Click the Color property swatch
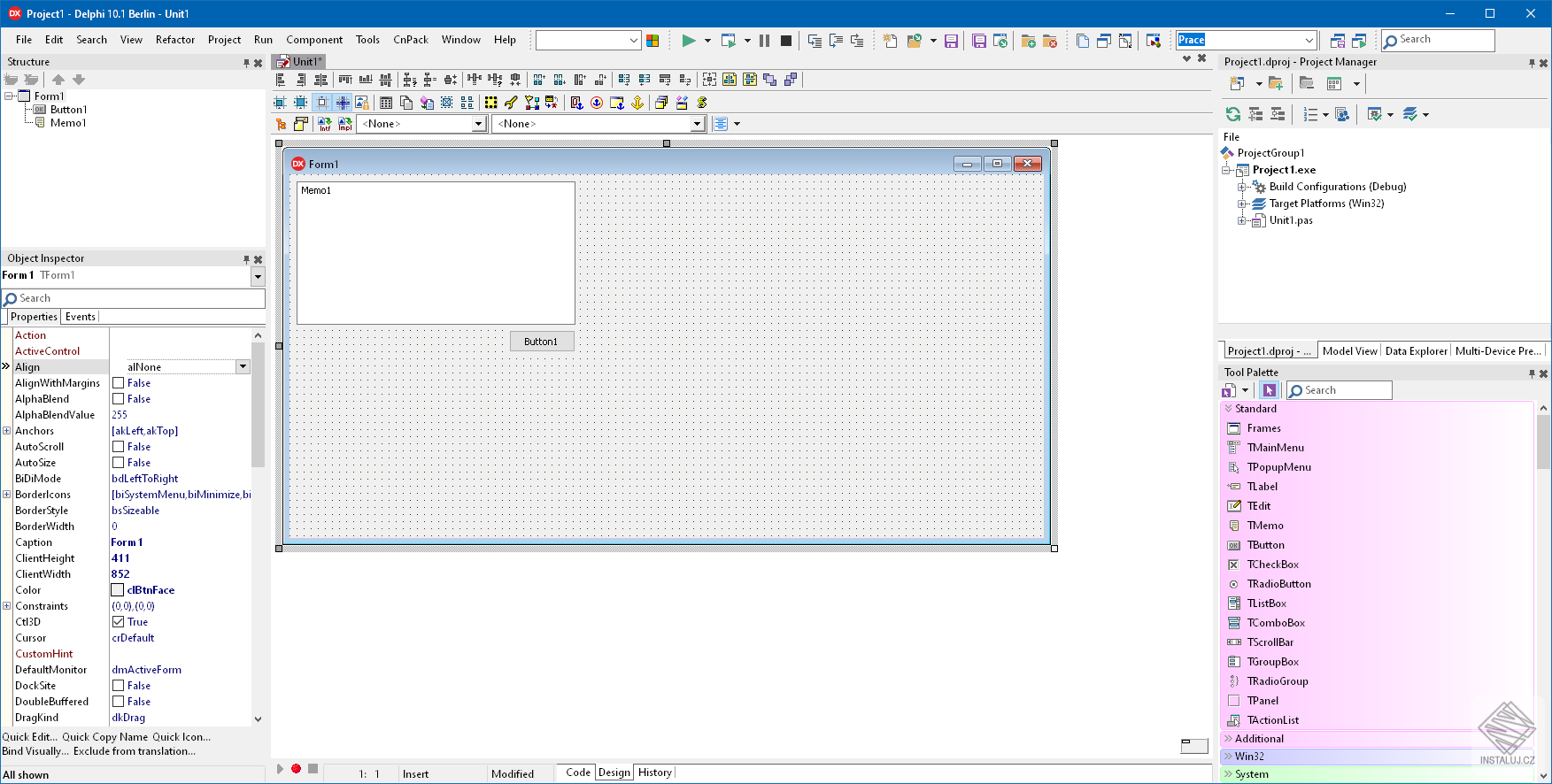Image resolution: width=1552 pixels, height=784 pixels. tap(118, 590)
